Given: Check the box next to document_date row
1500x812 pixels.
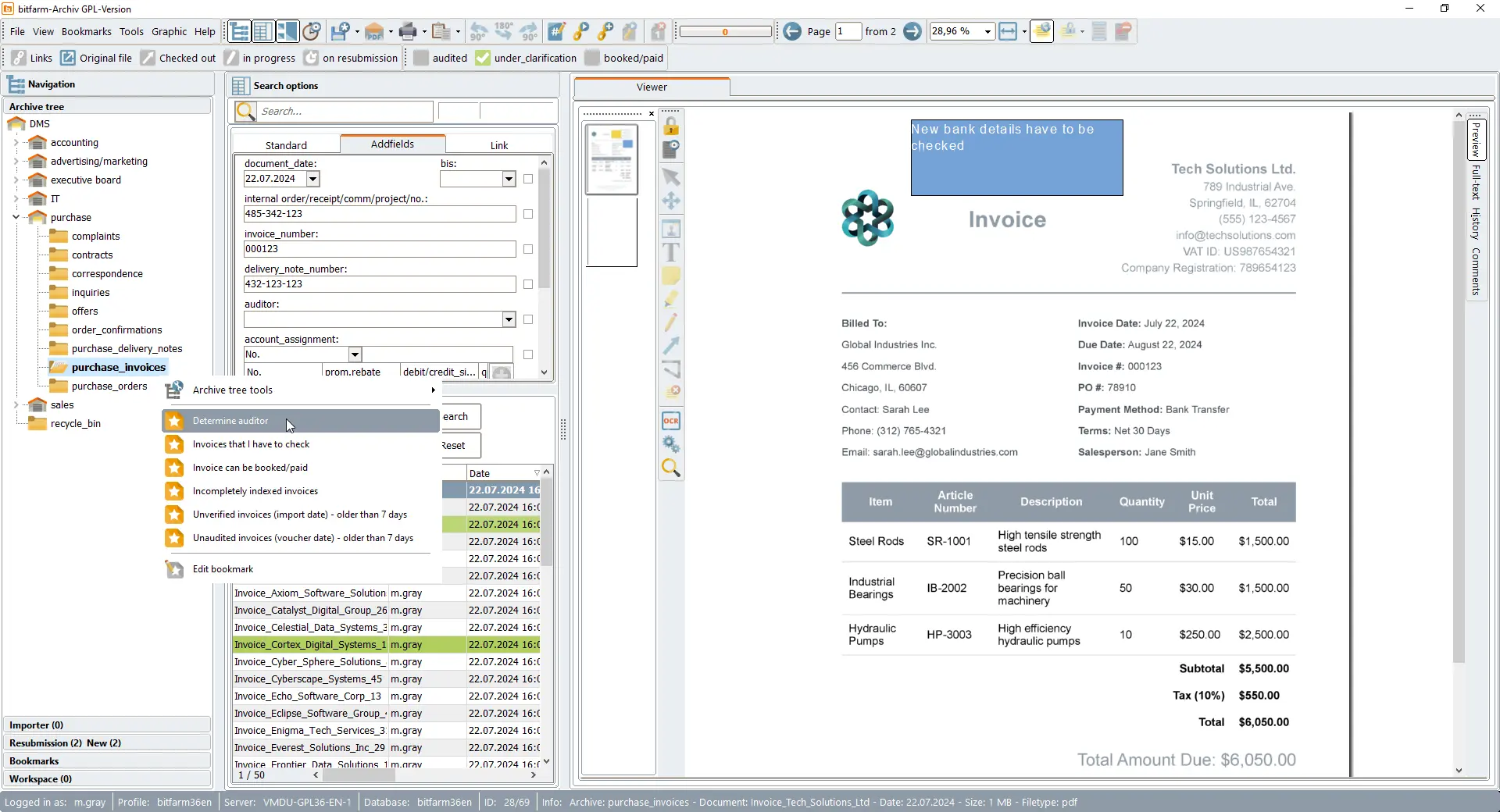Looking at the screenshot, I should coord(528,179).
